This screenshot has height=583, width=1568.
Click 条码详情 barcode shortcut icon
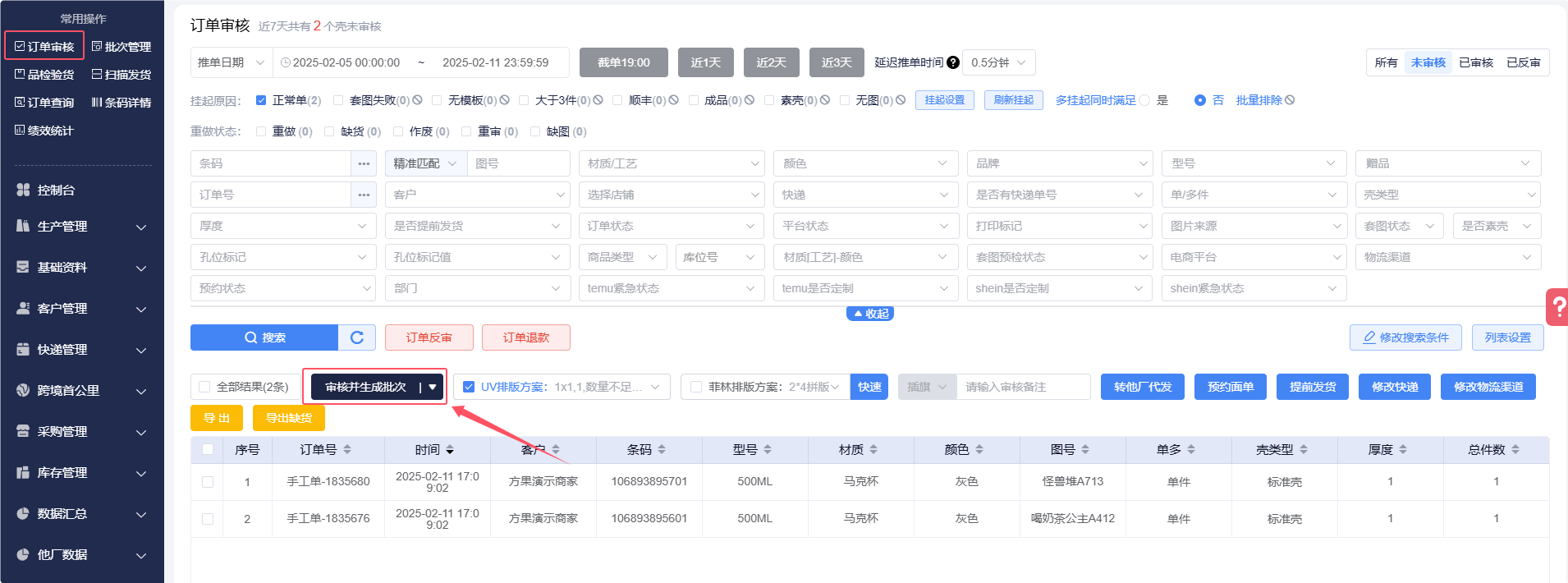click(x=97, y=103)
